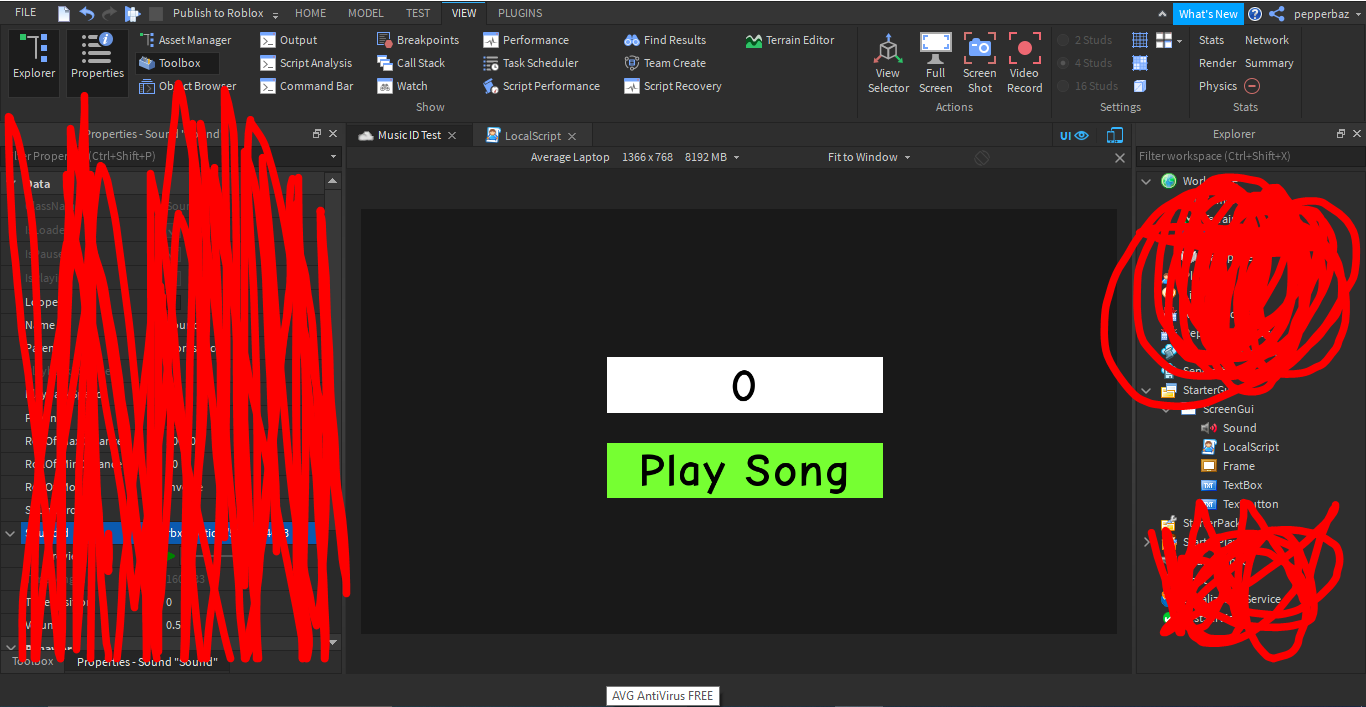Switch to the Music ID Test tab
1366x707 pixels.
pyautogui.click(x=404, y=134)
